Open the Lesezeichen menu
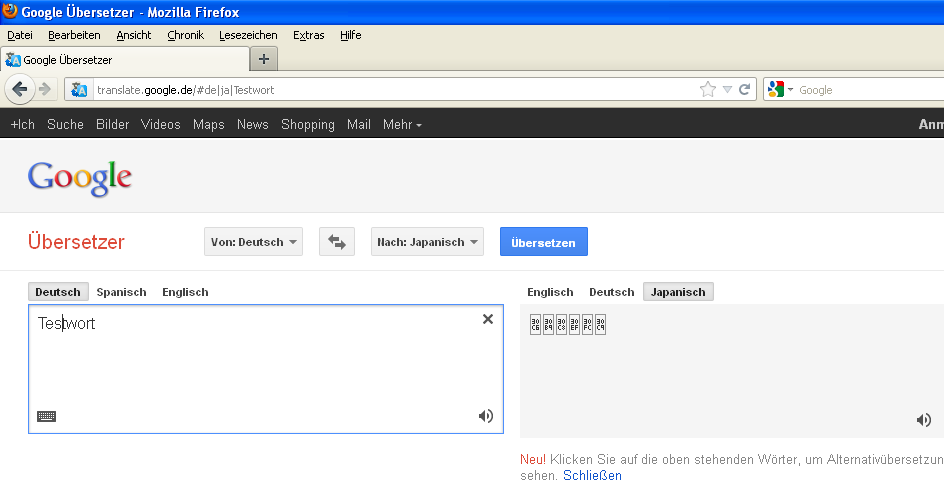This screenshot has height=504, width=944. coord(248,35)
